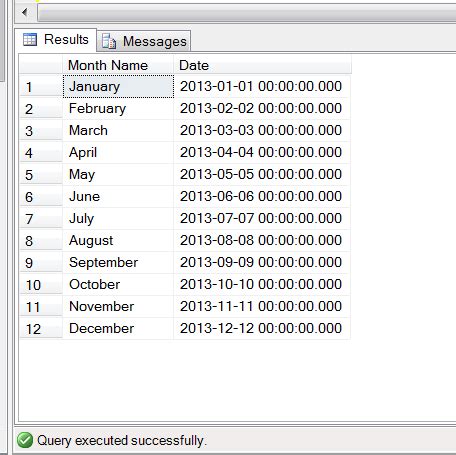This screenshot has width=456, height=455.
Task: Select the 2013-08-08 date cell
Action: pyautogui.click(x=262, y=241)
